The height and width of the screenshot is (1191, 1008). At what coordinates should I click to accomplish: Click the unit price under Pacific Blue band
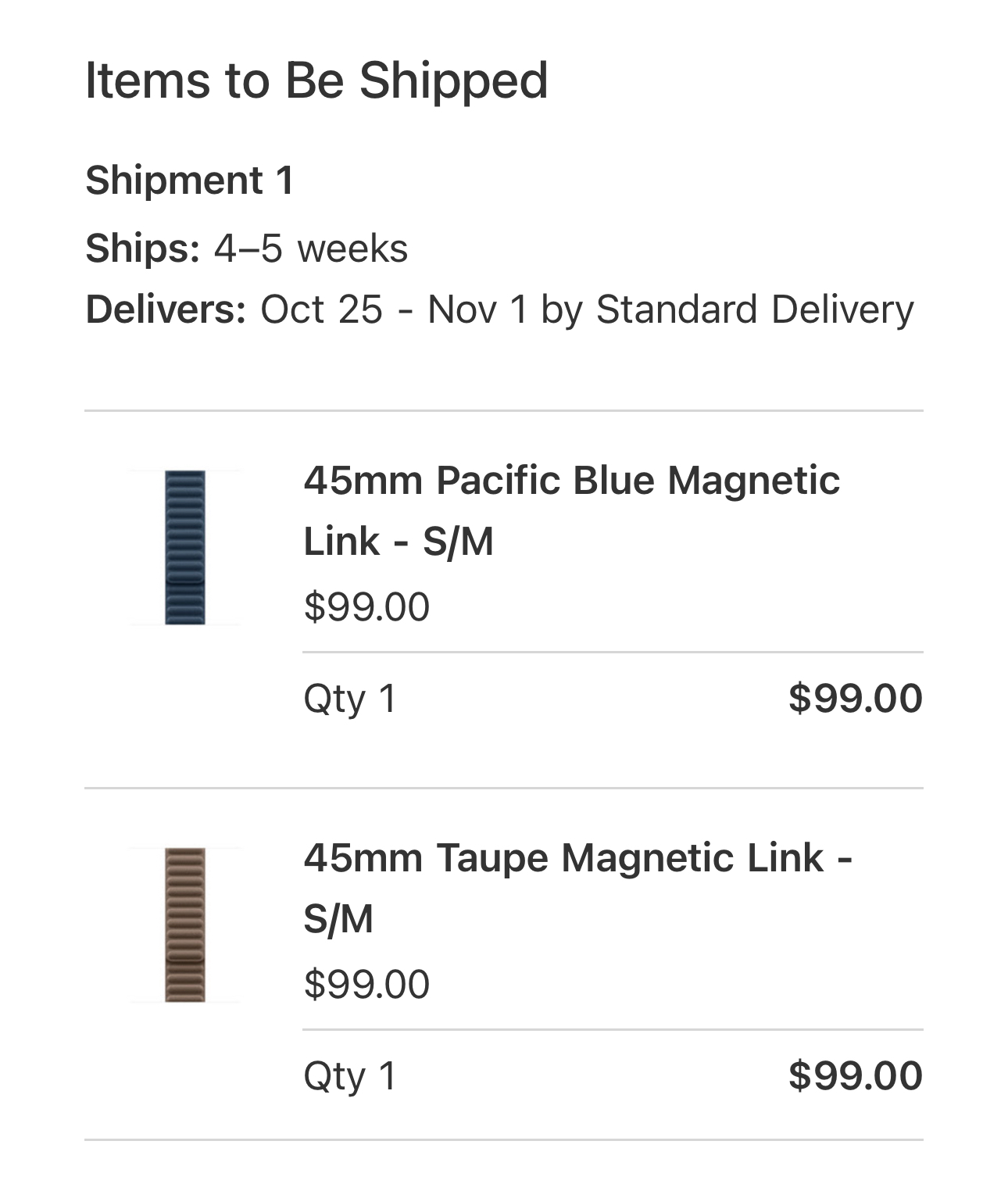366,607
